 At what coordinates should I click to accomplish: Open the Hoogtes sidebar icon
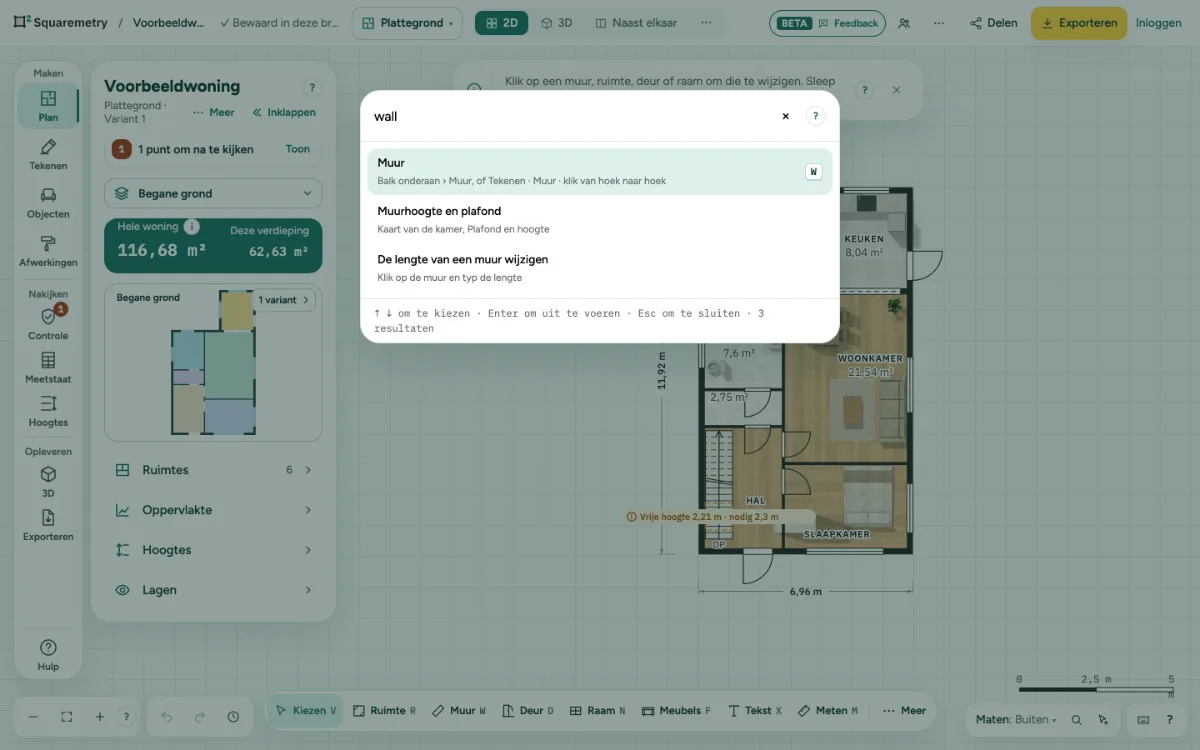[48, 411]
